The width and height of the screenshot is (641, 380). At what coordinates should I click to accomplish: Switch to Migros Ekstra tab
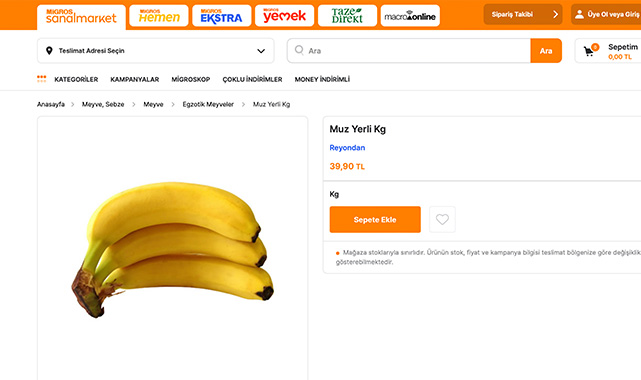point(222,16)
